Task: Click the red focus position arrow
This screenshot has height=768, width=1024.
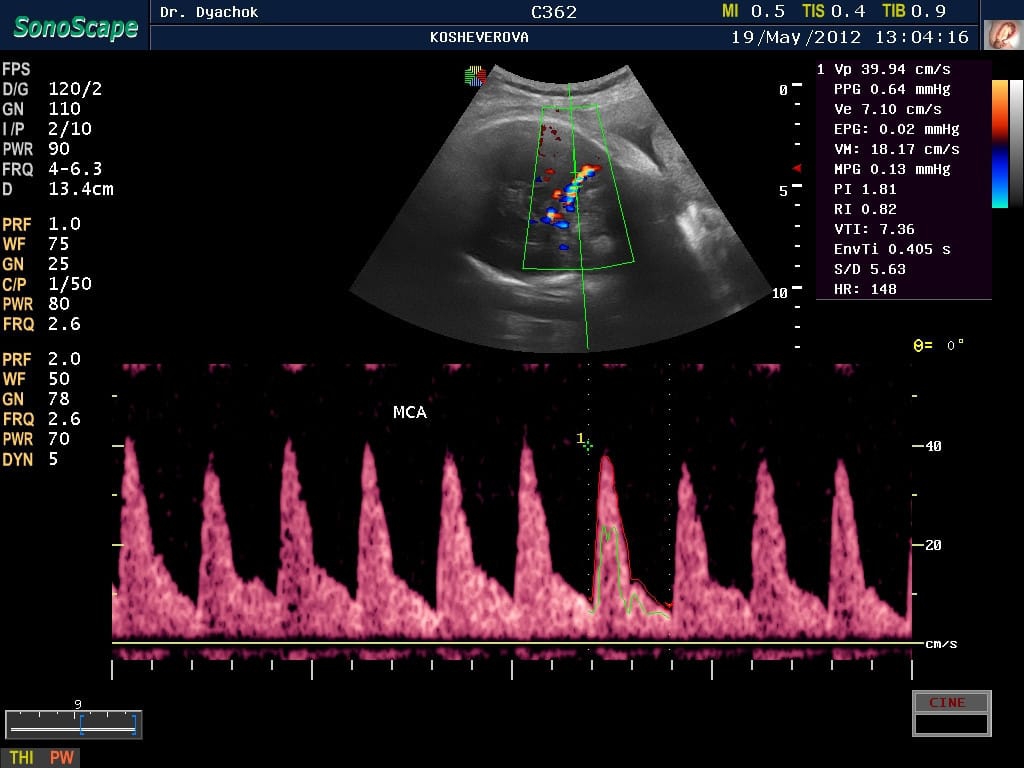Action: [797, 169]
